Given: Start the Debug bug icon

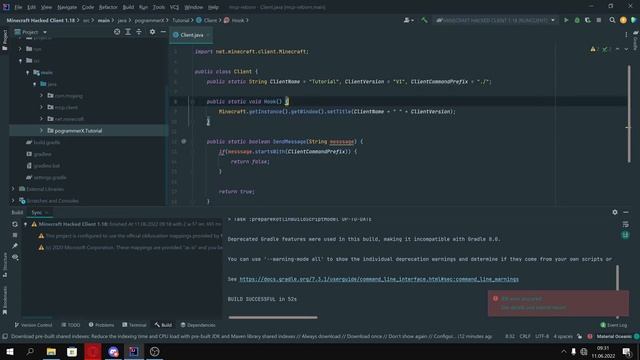Looking at the screenshot, I should (x=577, y=20).
